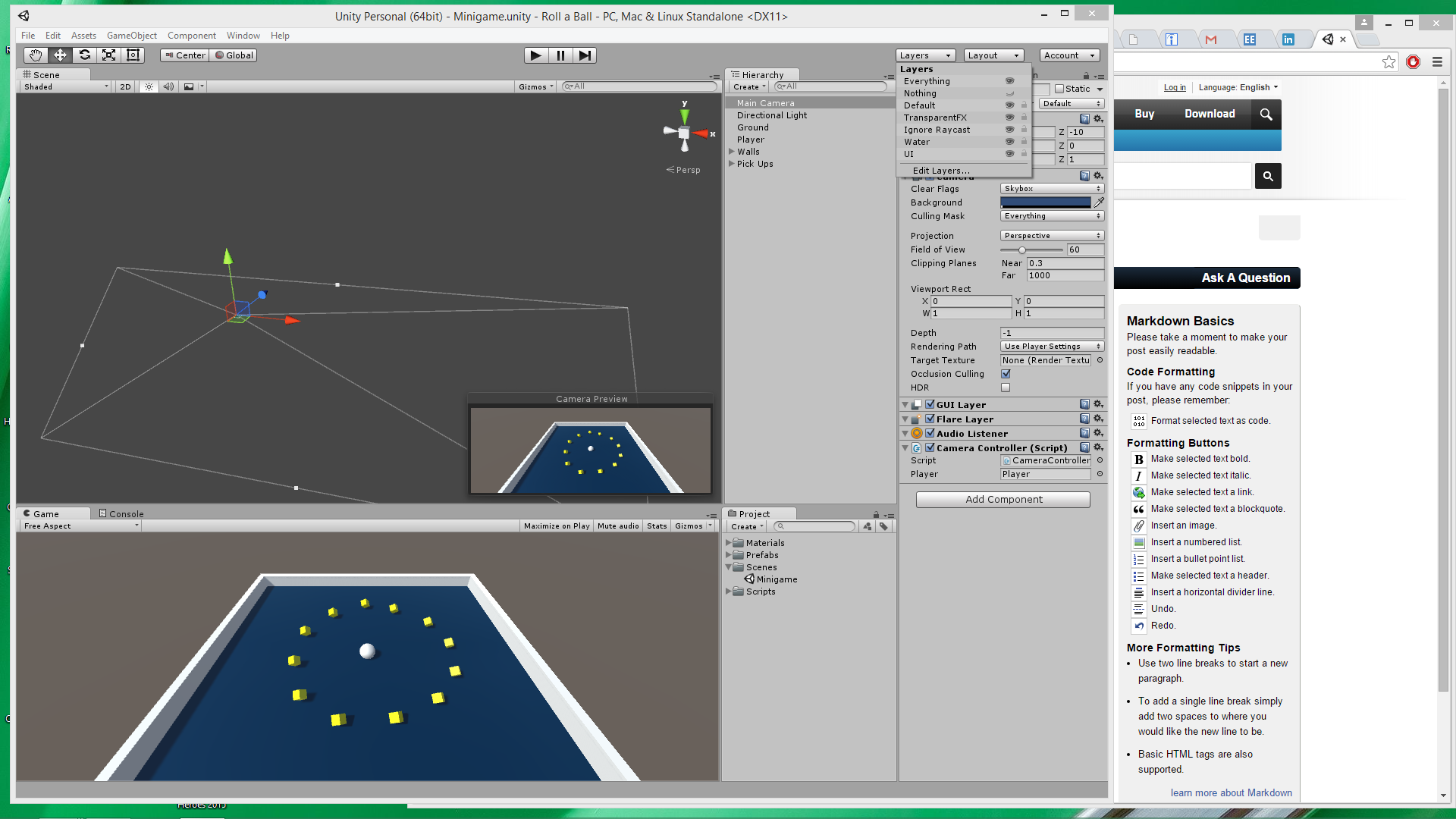Image resolution: width=1456 pixels, height=819 pixels.
Task: Expand the Pick Ups tree item
Action: tap(732, 163)
